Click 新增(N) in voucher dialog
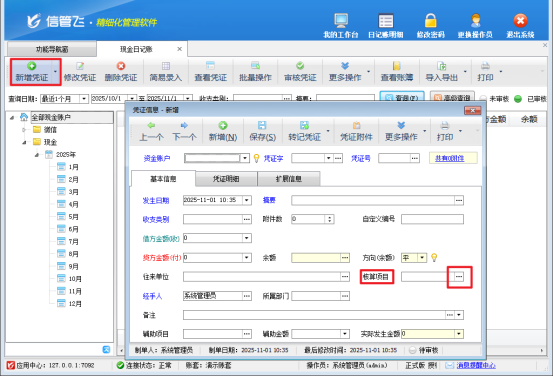Screen dimensions: 553x376 223,131
